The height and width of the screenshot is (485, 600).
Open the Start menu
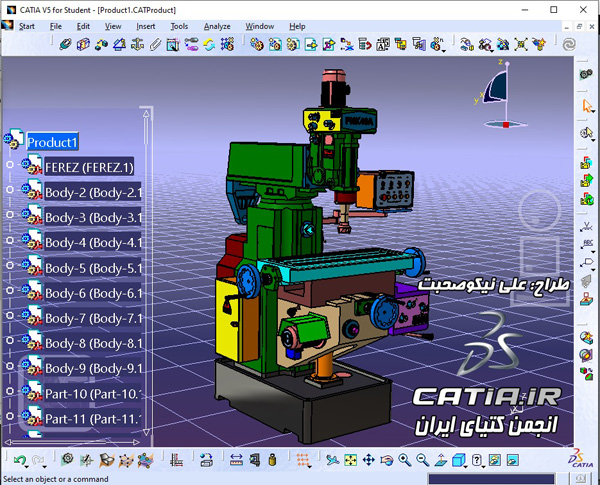coord(27,26)
